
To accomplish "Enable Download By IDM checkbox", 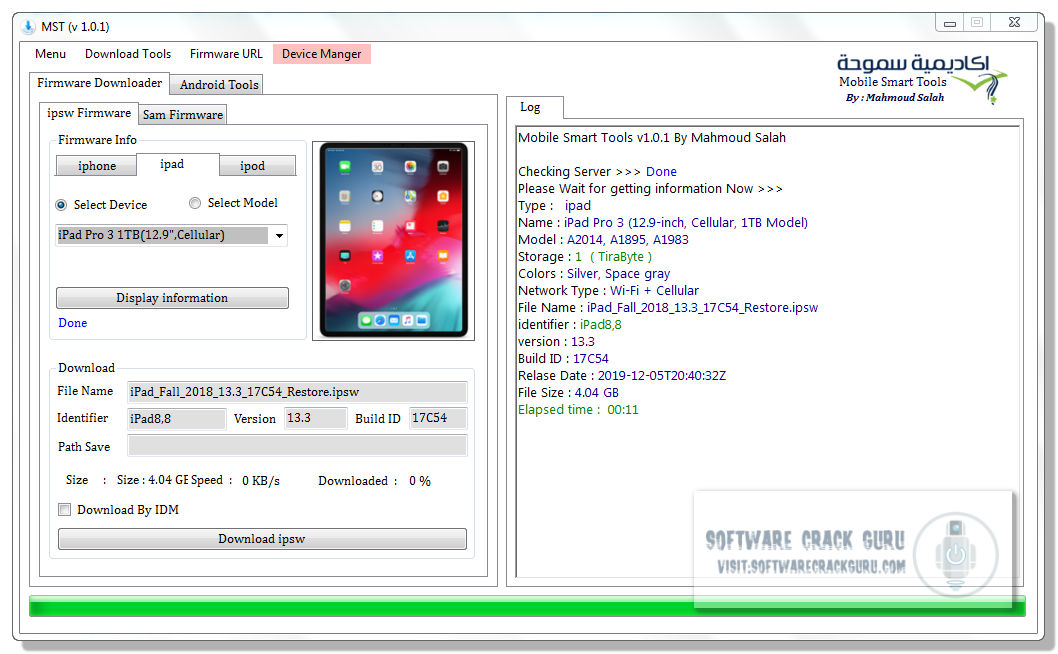I will point(65,510).
